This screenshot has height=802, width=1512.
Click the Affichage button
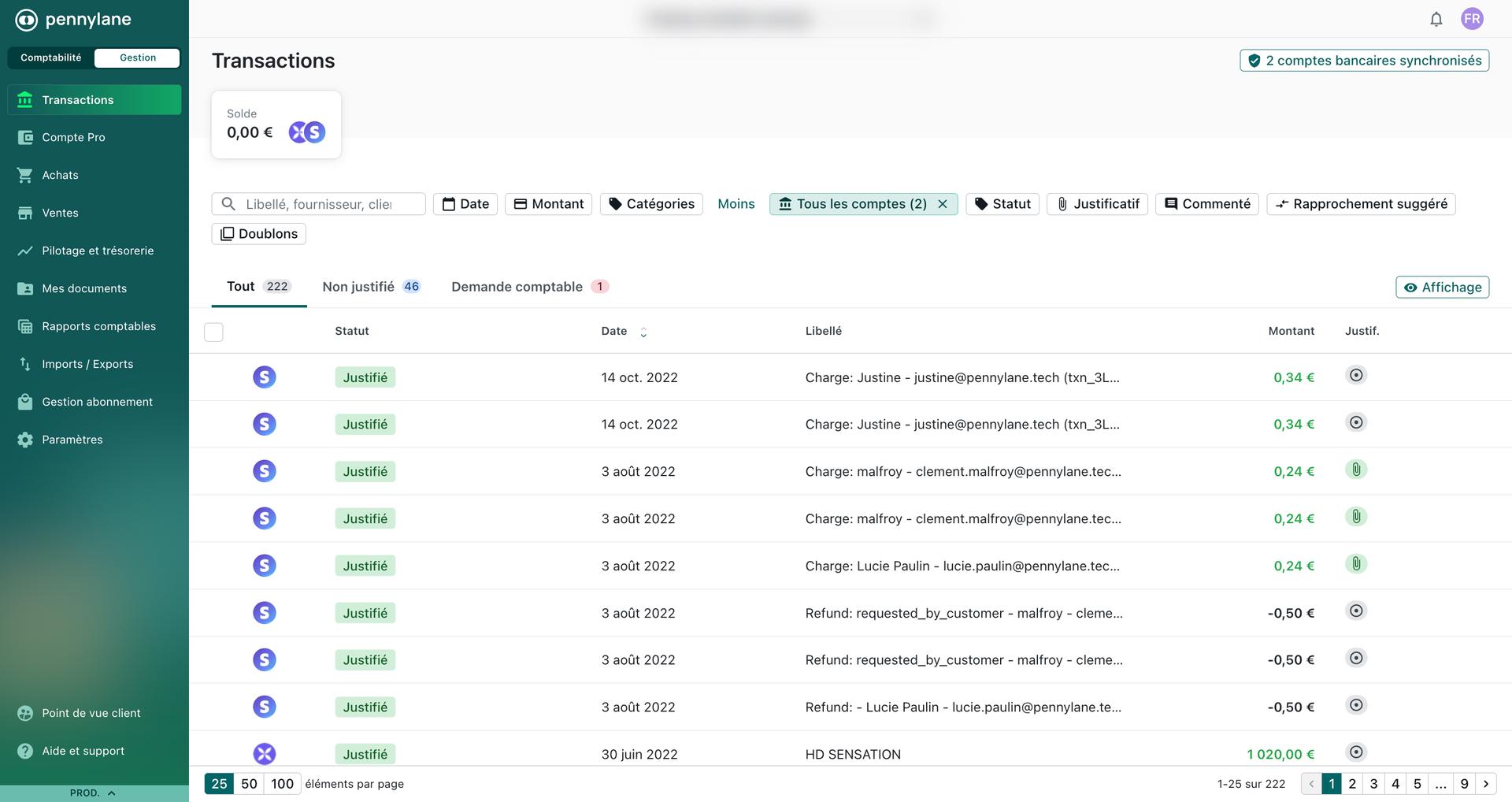[x=1442, y=288]
